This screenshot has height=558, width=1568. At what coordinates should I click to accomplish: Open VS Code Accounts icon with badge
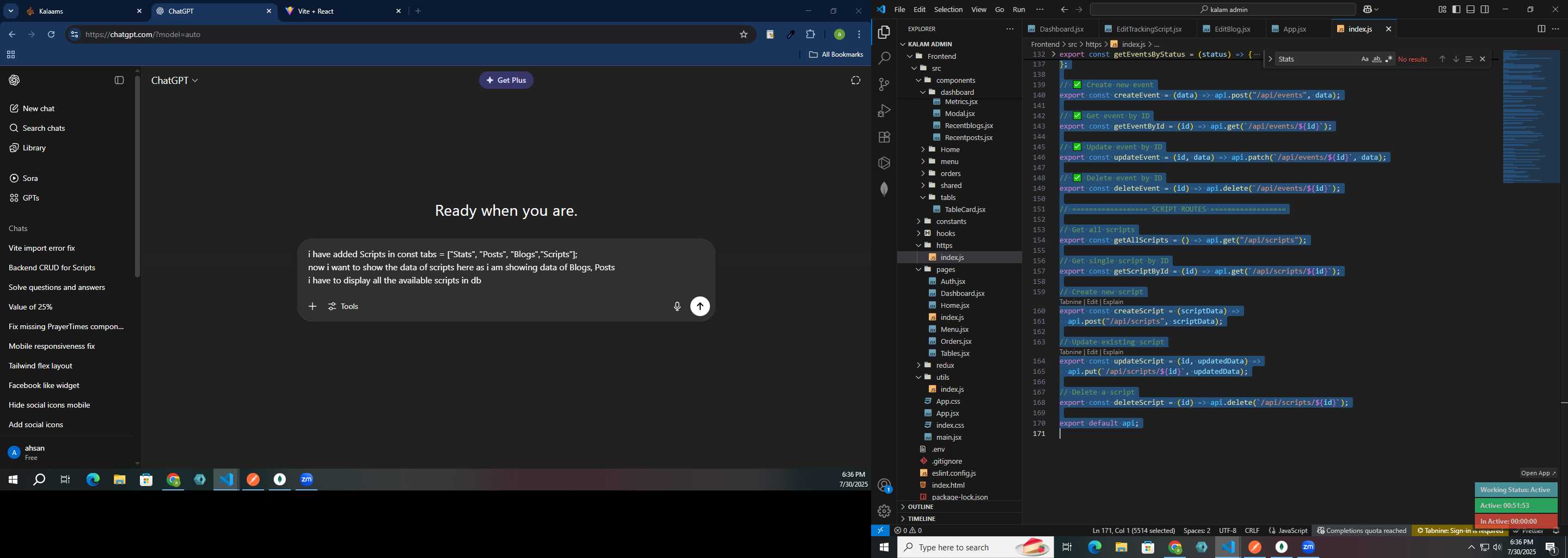884,486
